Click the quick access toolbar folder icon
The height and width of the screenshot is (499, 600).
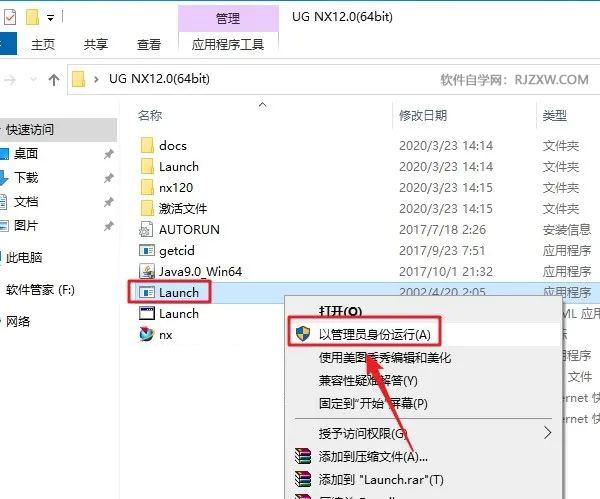pyautogui.click(x=32, y=17)
